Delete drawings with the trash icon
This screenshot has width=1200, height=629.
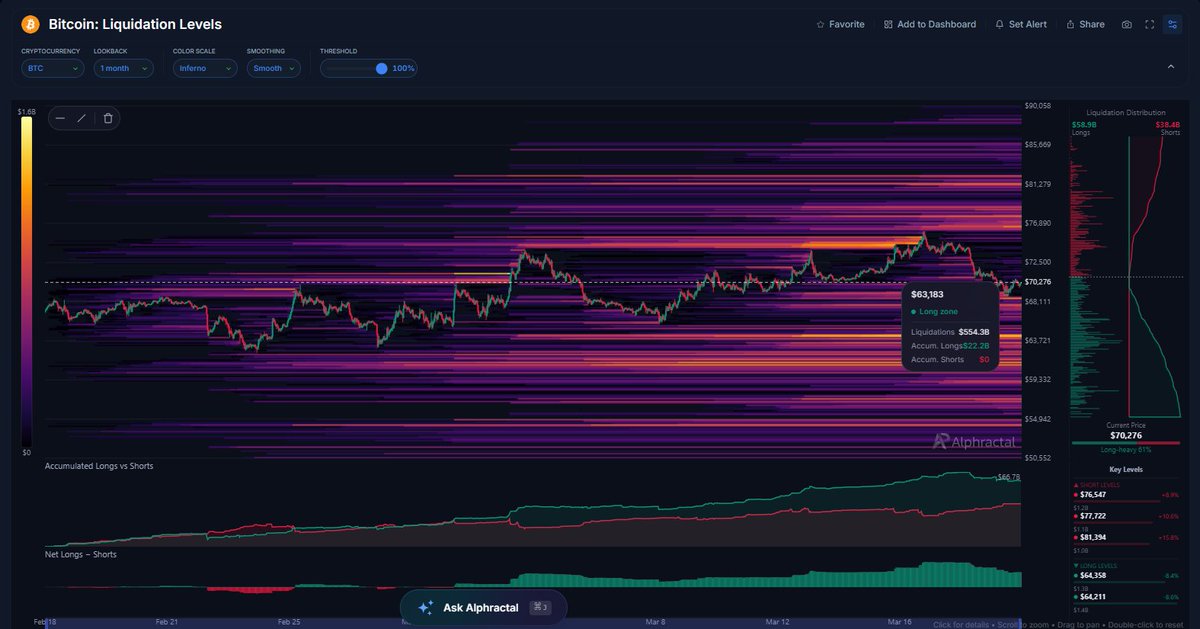108,118
